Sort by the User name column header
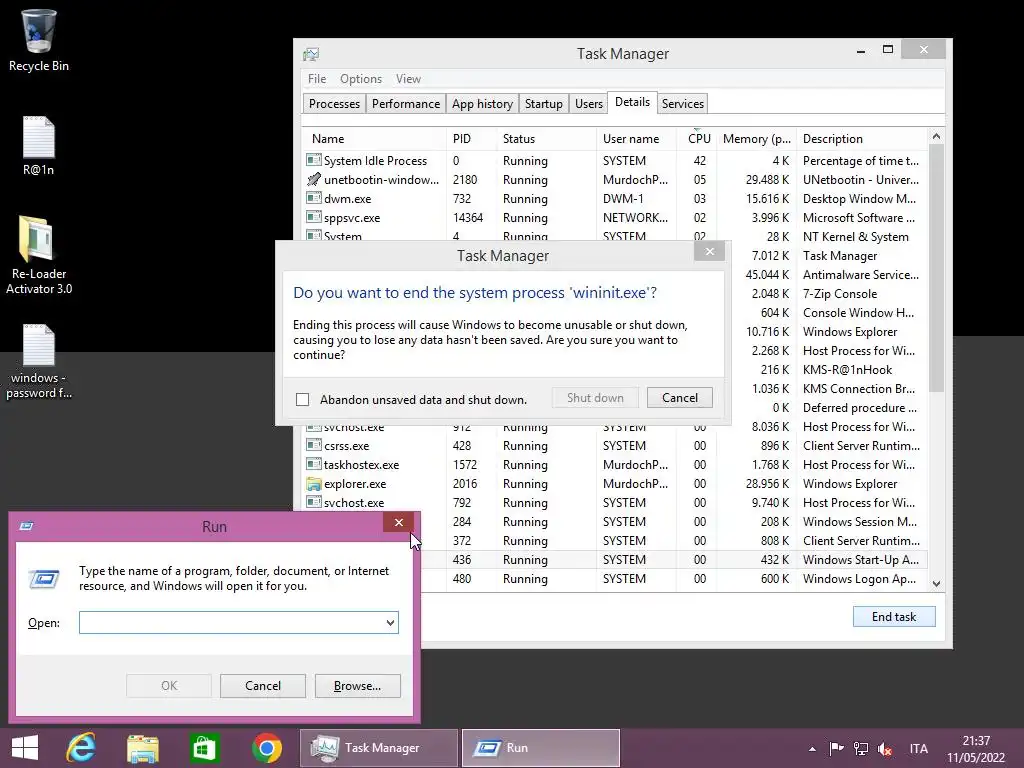 635,138
